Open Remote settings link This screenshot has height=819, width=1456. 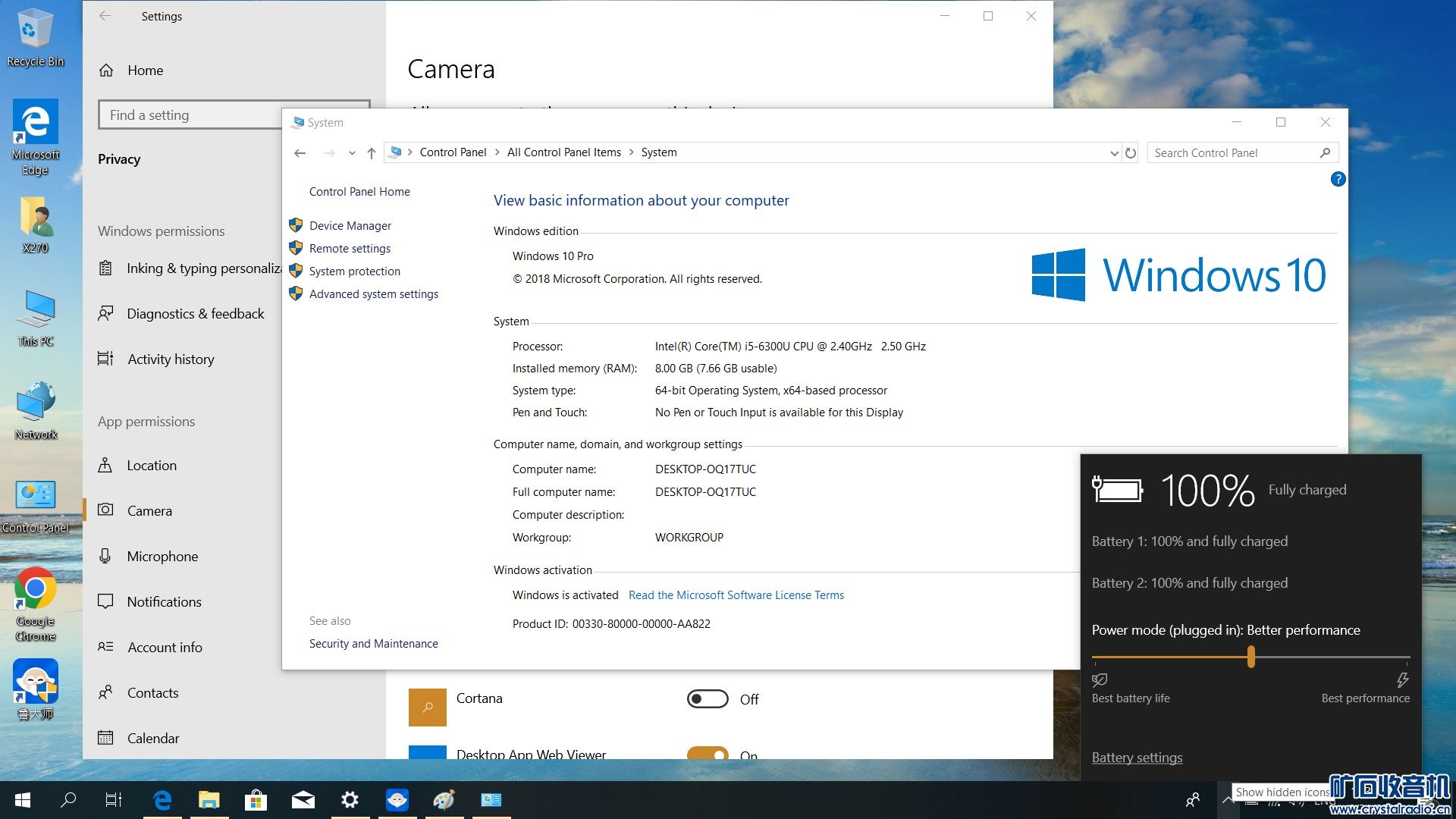350,249
